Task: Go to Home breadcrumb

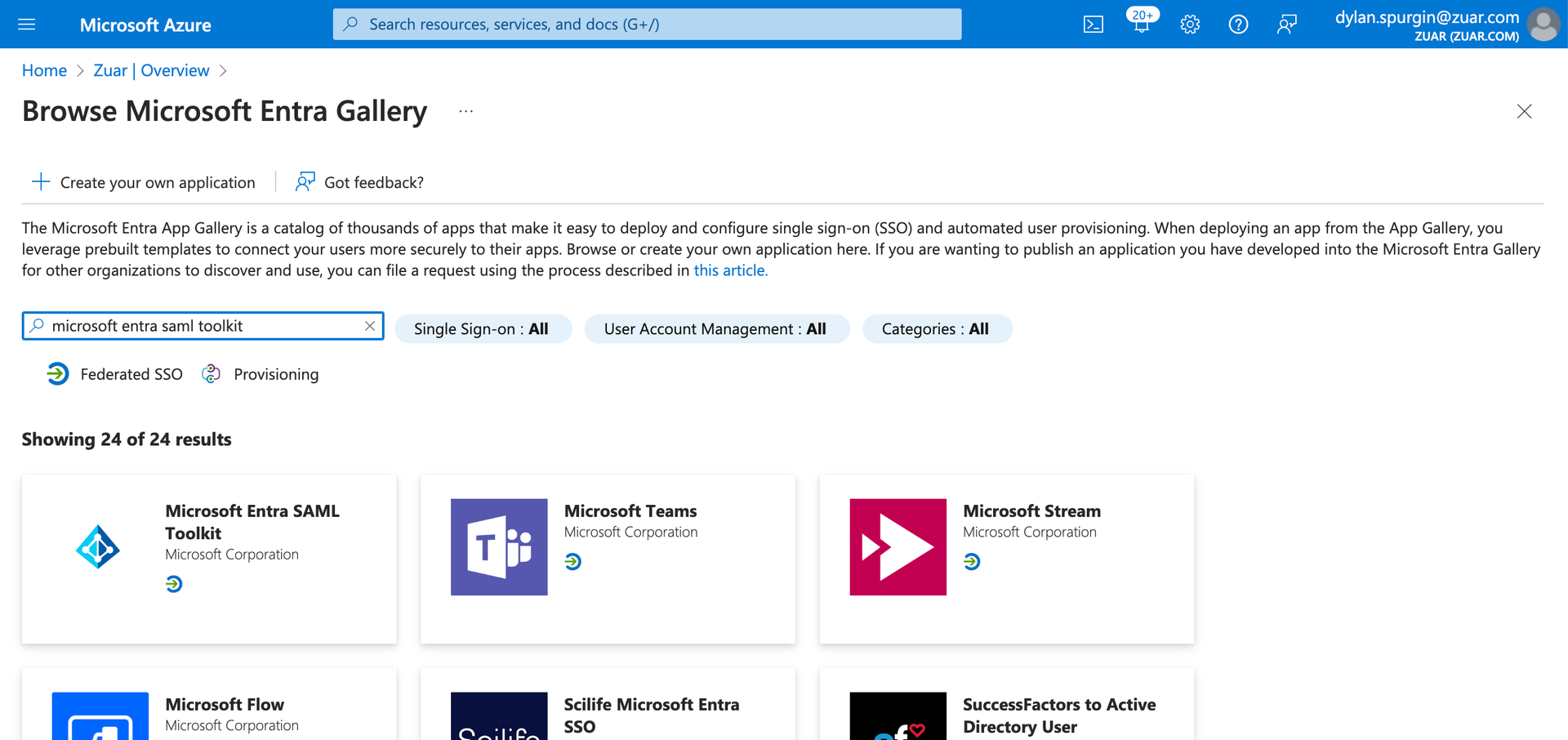Action: coord(44,70)
